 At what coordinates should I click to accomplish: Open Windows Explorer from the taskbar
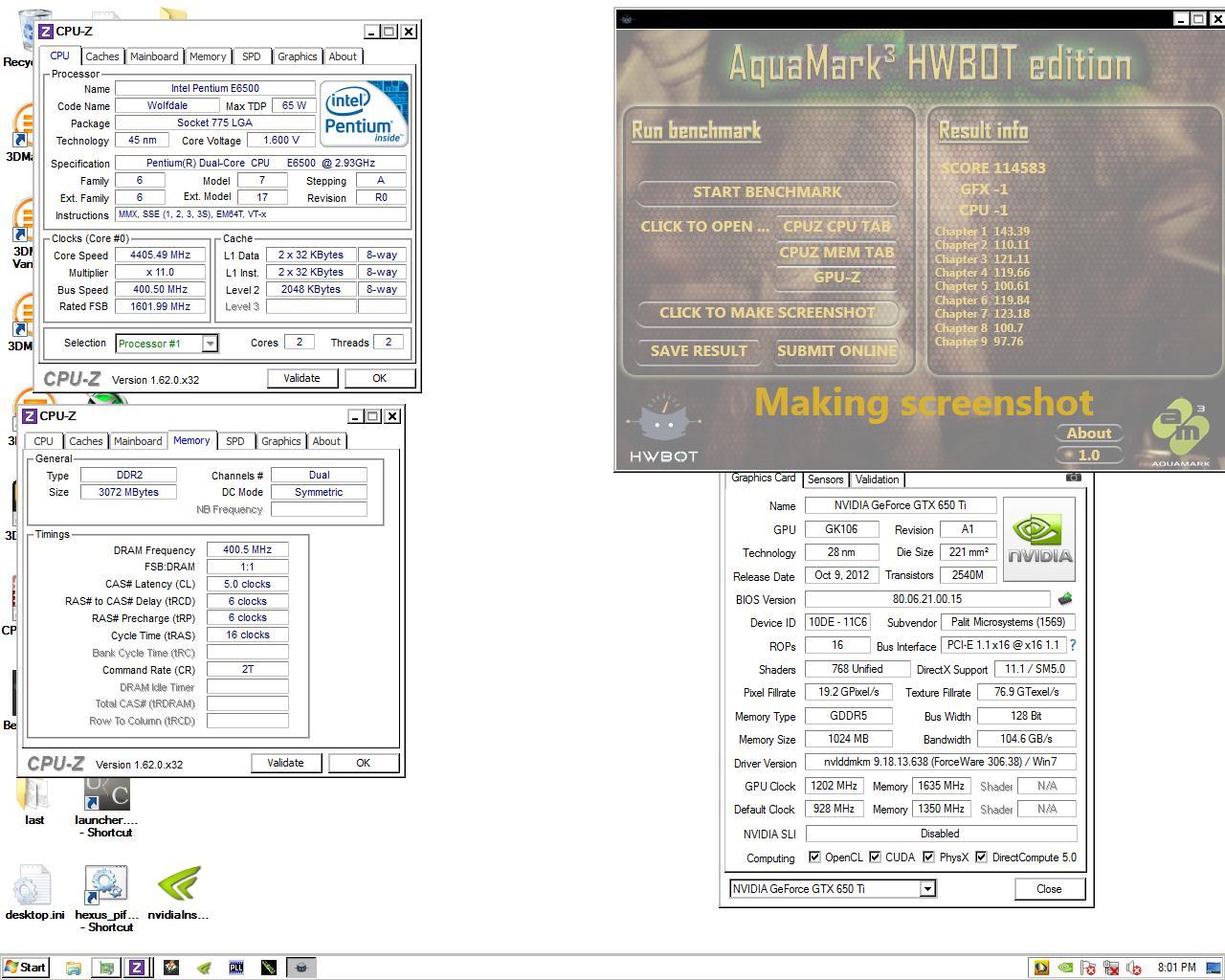click(x=74, y=968)
